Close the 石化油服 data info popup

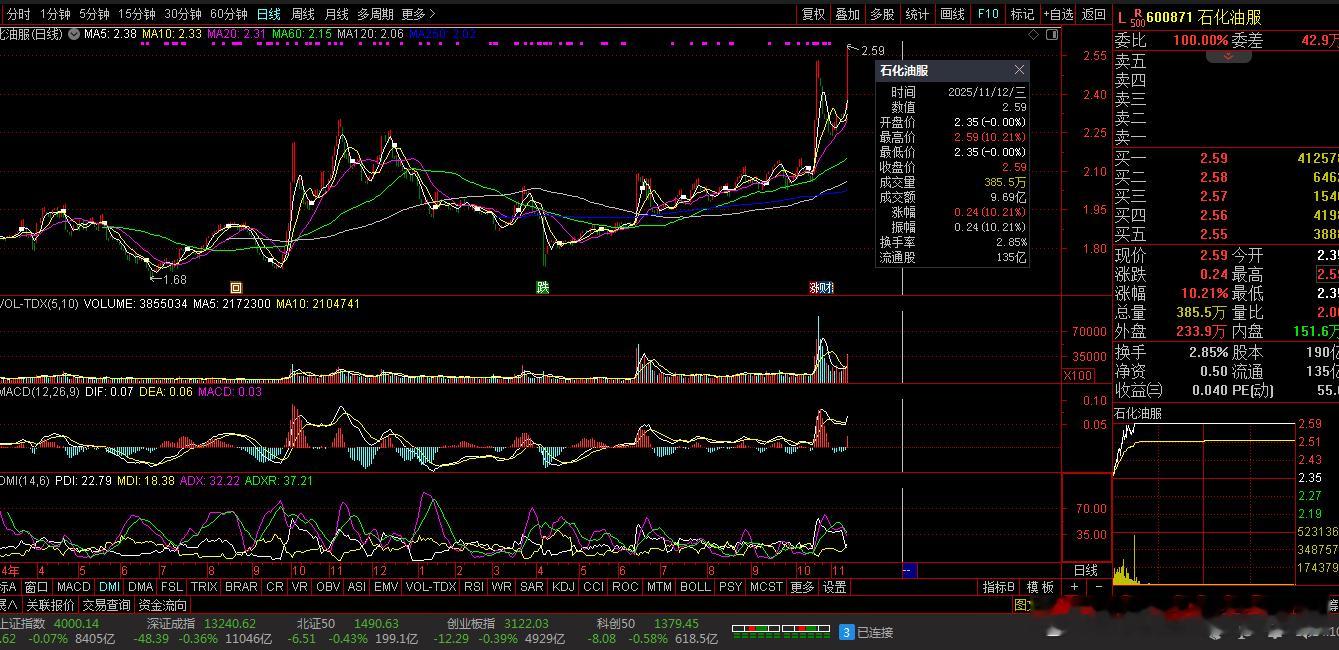1019,70
